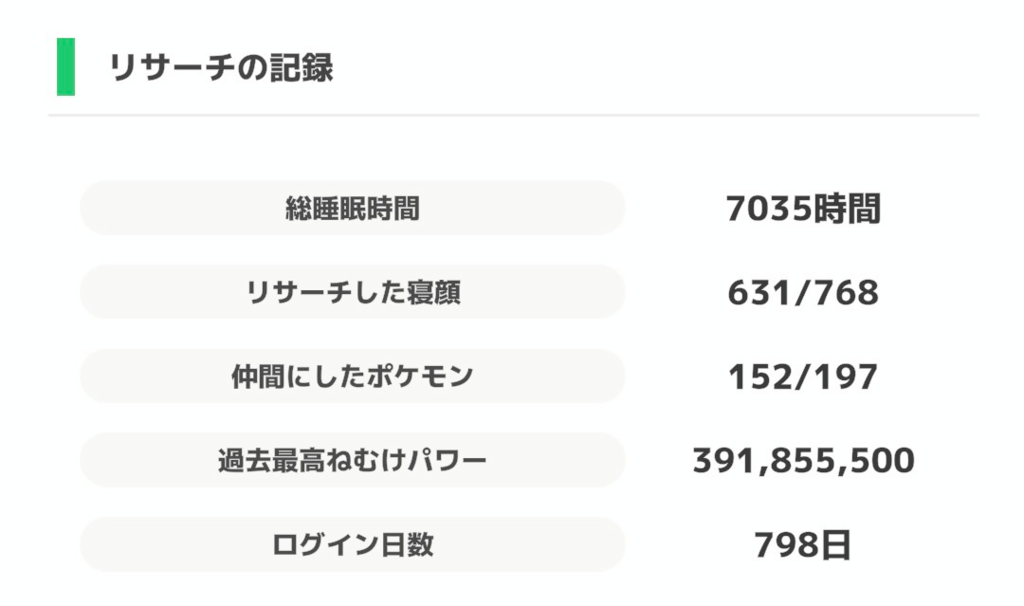Click the divider line under the heading
The width and height of the screenshot is (1024, 606).
[x=512, y=116]
